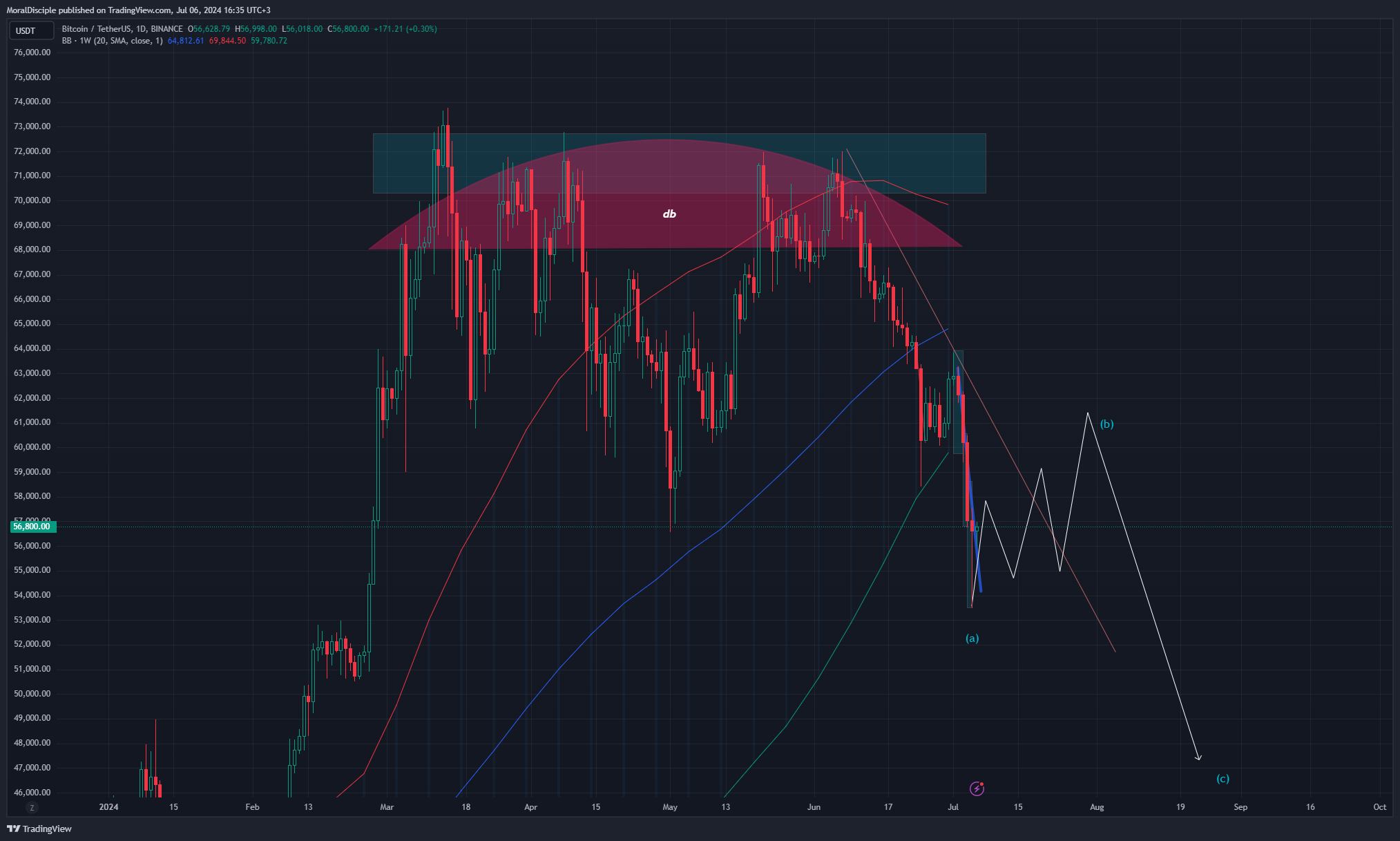The image size is (1400, 841).
Task: Click the Aug label on the time axis
Action: (1097, 807)
